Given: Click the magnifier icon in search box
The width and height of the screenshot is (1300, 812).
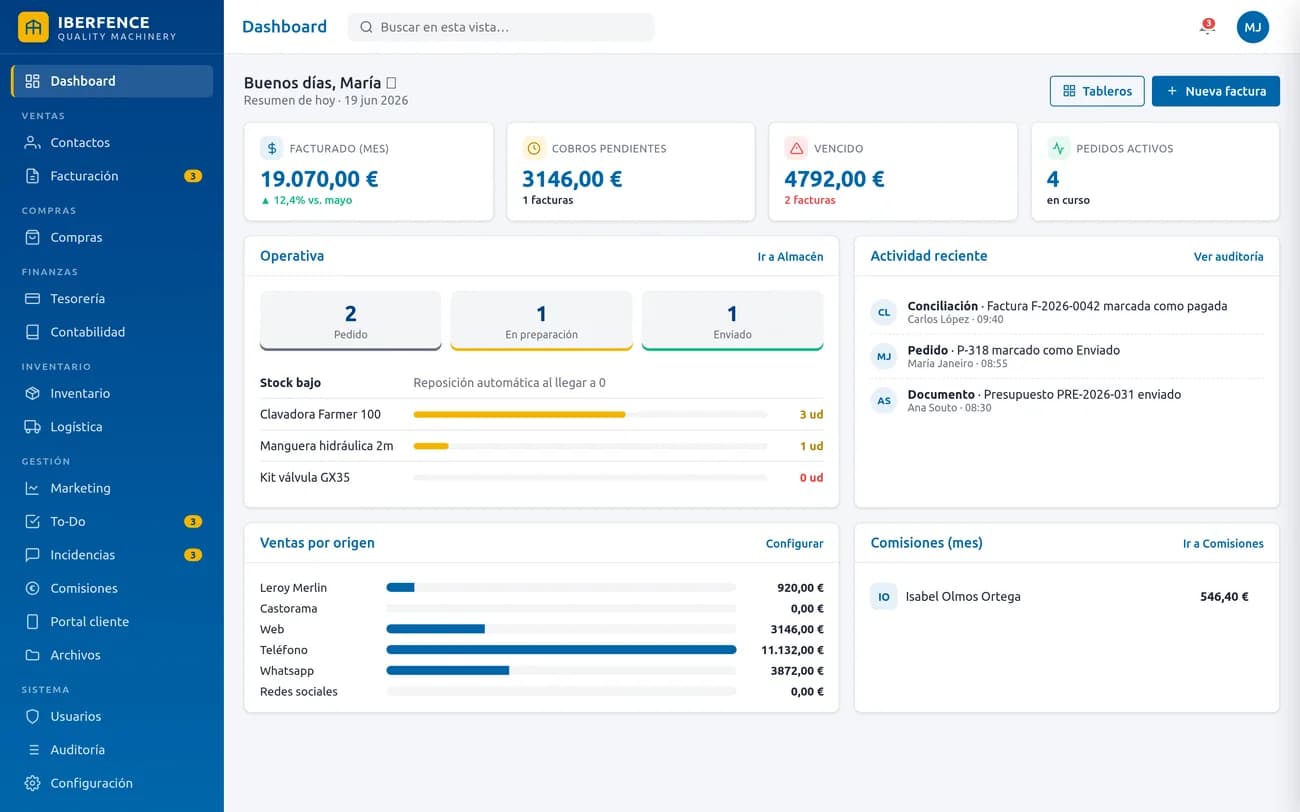Looking at the screenshot, I should tap(366, 27).
